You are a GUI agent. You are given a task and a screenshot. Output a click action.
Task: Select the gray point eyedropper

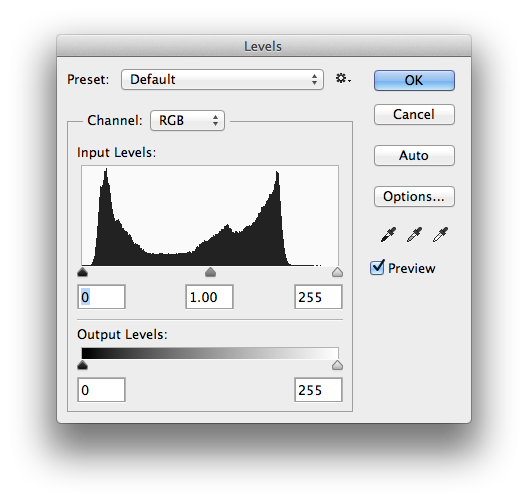point(414,234)
